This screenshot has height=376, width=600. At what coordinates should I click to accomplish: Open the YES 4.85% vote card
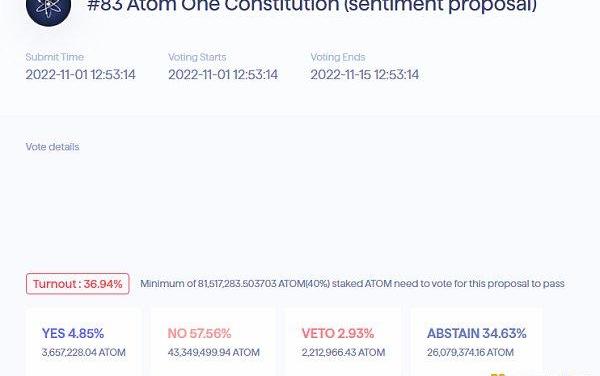point(84,342)
